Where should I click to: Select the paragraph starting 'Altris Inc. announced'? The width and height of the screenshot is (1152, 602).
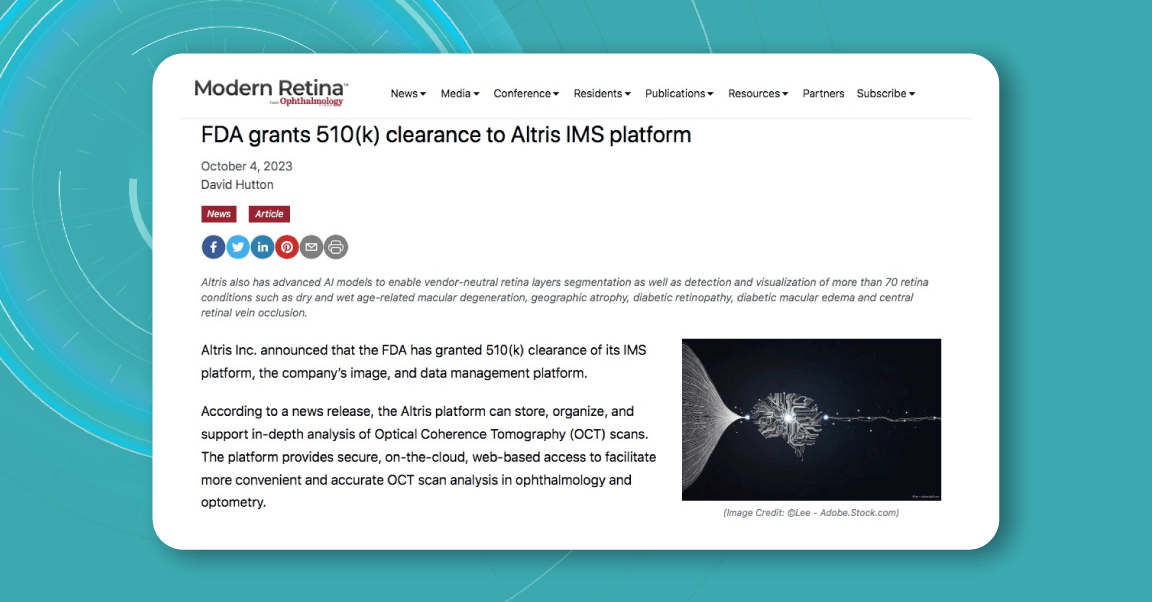[424, 362]
